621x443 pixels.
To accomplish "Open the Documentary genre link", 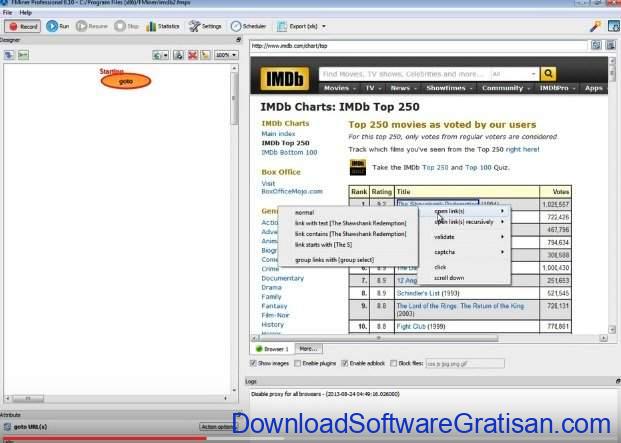I will (x=282, y=278).
